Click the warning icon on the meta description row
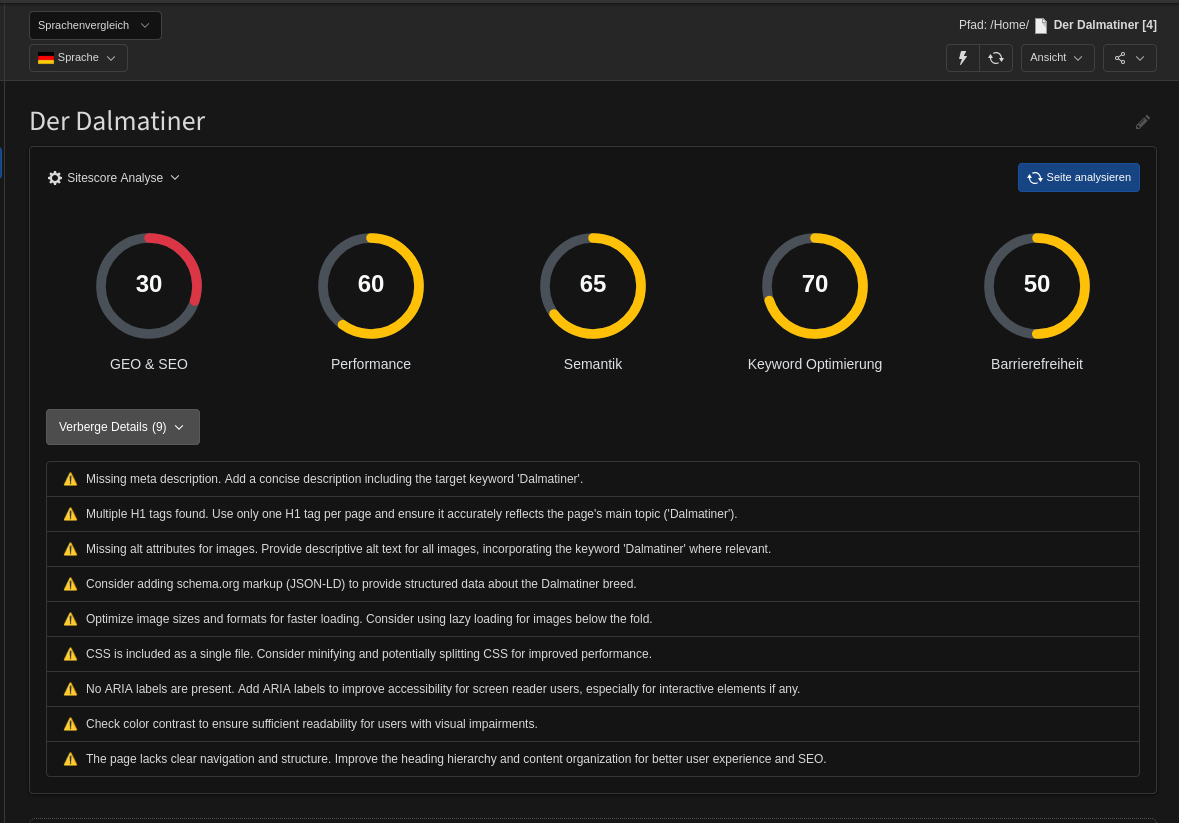 tap(70, 478)
